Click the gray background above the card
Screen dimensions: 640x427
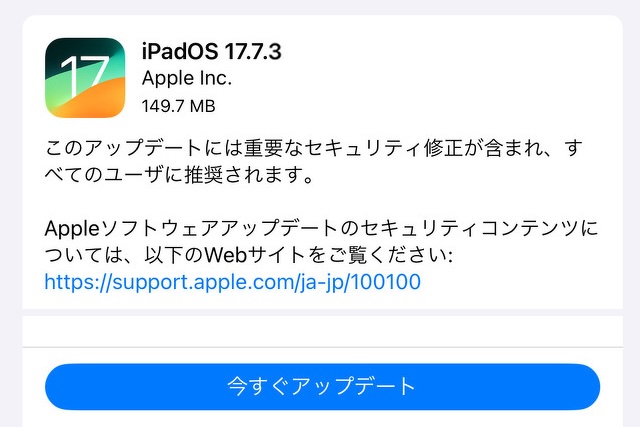tap(320, 7)
